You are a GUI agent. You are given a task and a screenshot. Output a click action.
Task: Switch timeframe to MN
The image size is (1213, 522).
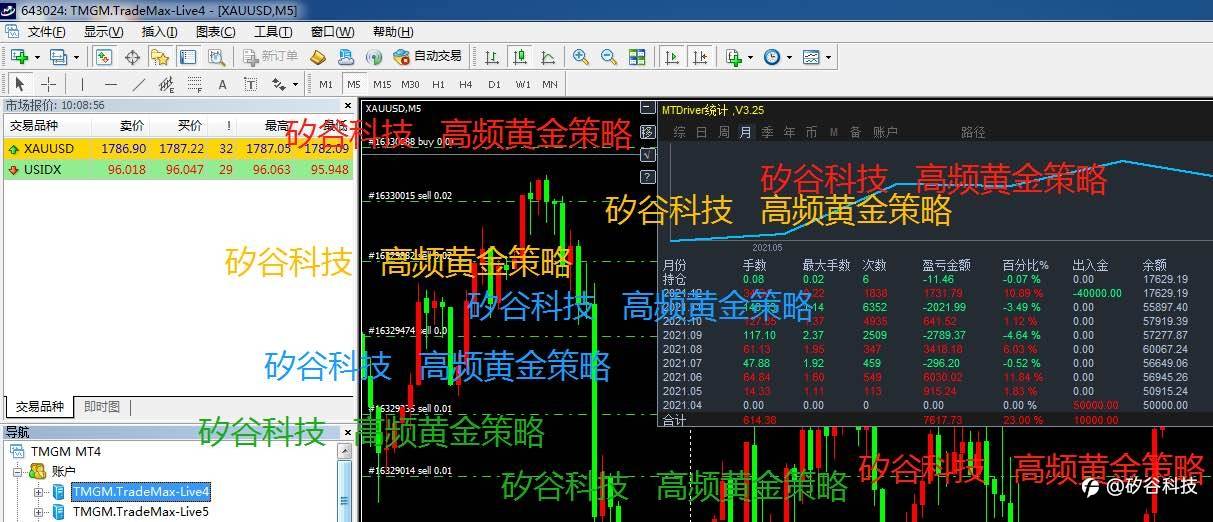(x=550, y=84)
